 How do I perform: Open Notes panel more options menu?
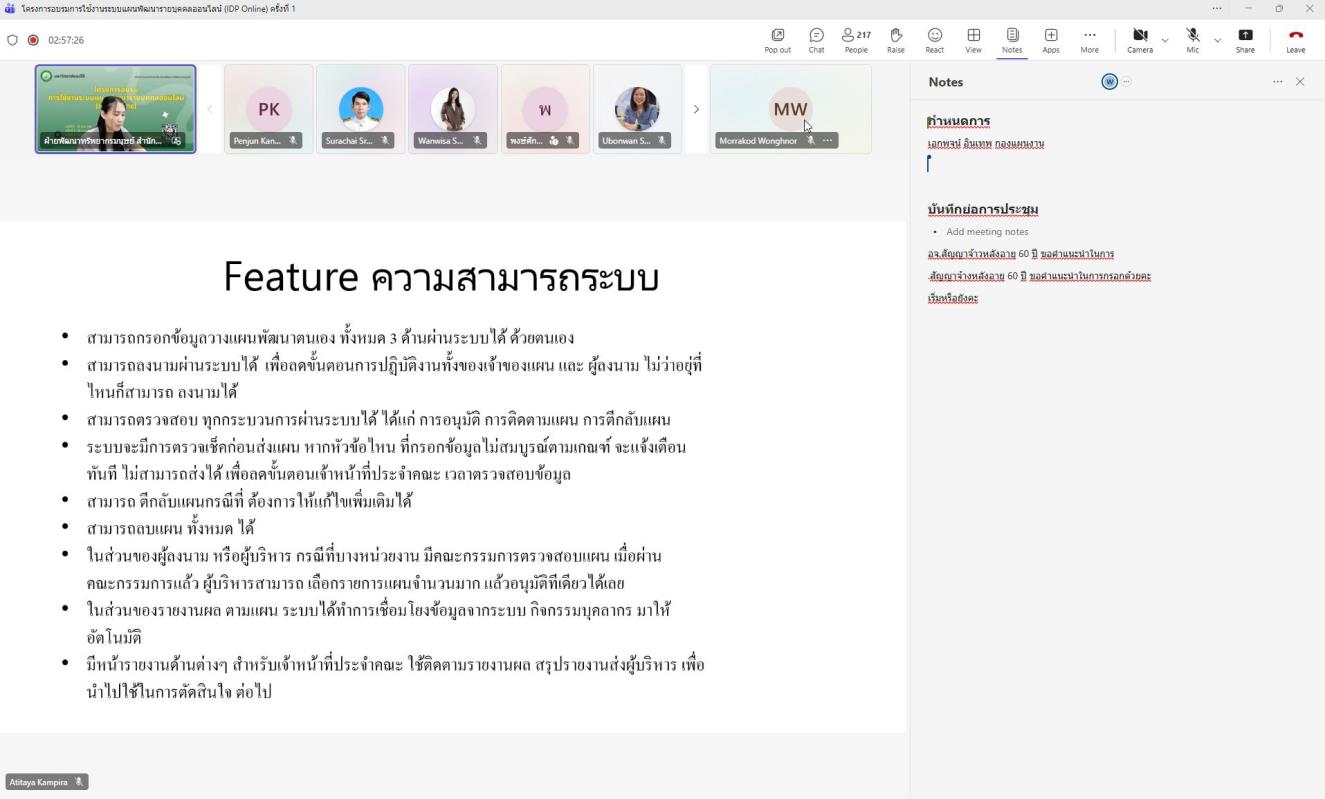[x=1277, y=82]
